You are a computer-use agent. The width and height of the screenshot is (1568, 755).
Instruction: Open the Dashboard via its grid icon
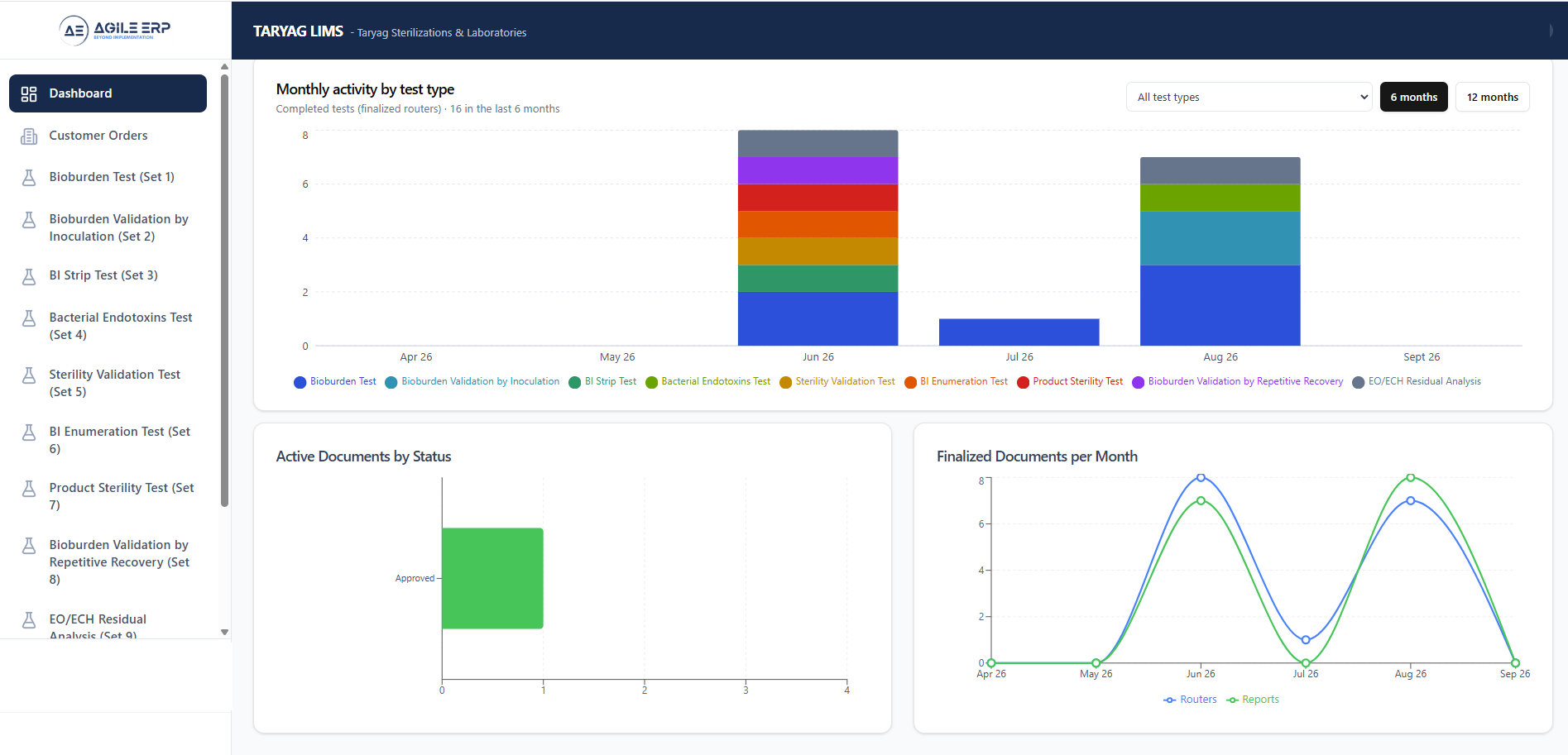[29, 93]
